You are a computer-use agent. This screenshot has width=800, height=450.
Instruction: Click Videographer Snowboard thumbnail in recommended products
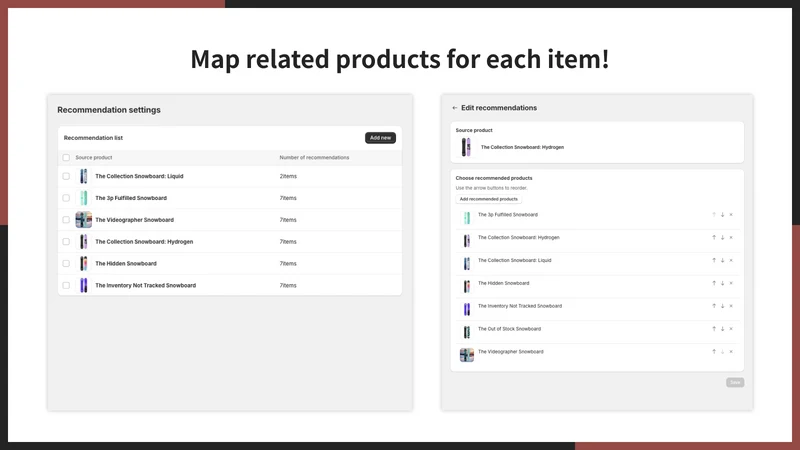pos(467,355)
